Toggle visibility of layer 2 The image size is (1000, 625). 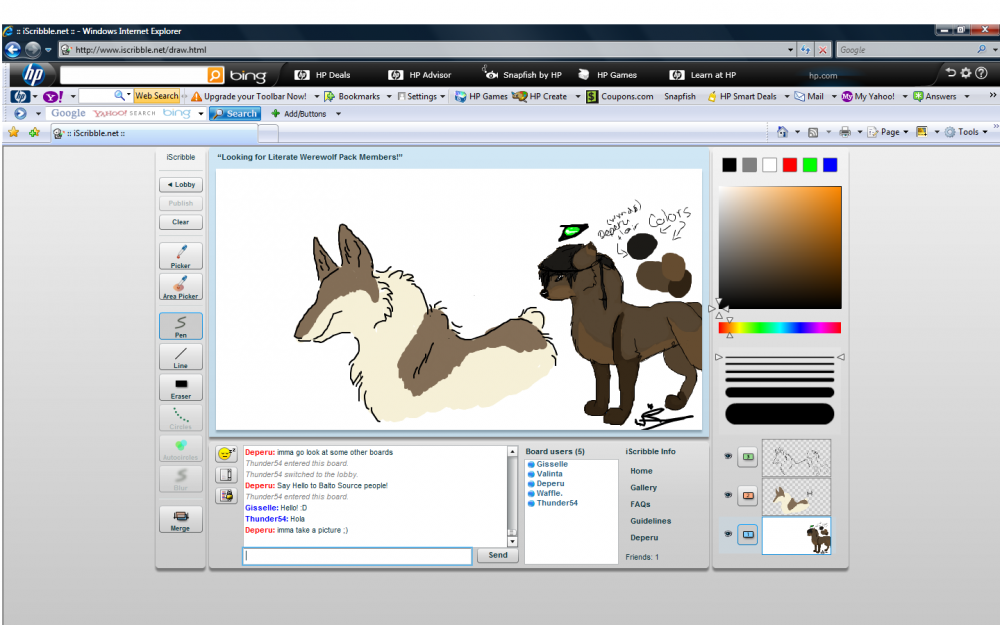(728, 495)
